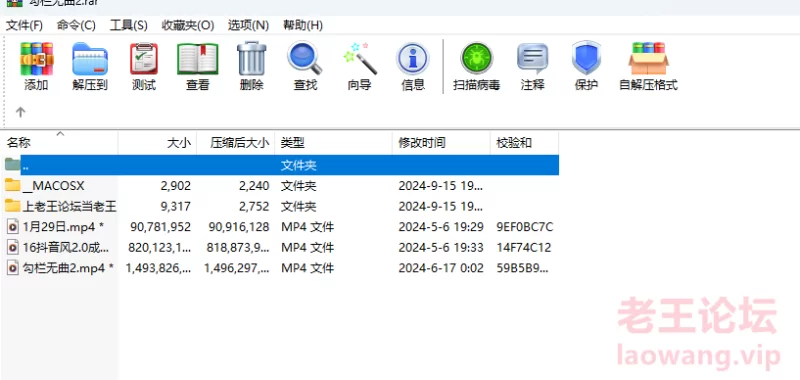Sort list by 名称 column header
The height and width of the screenshot is (380, 800).
(x=19, y=143)
